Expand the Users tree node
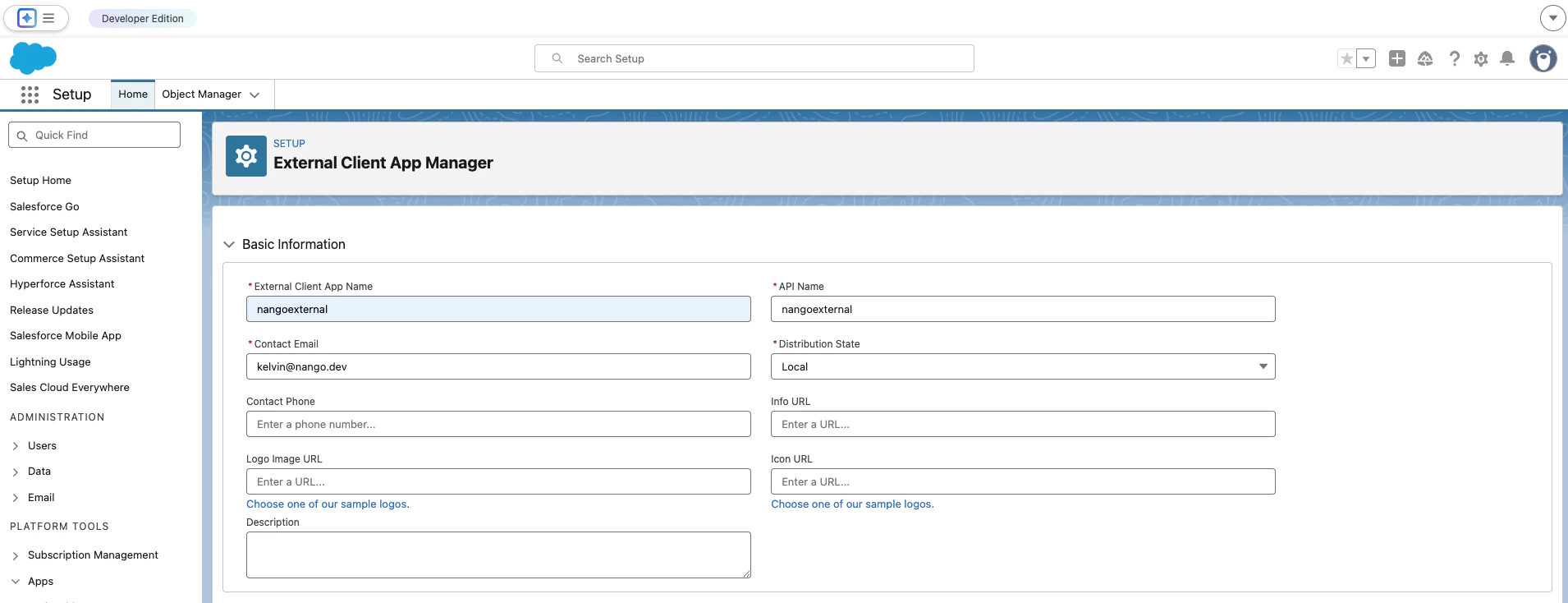Screen dimensions: 1568x603 coord(16,446)
